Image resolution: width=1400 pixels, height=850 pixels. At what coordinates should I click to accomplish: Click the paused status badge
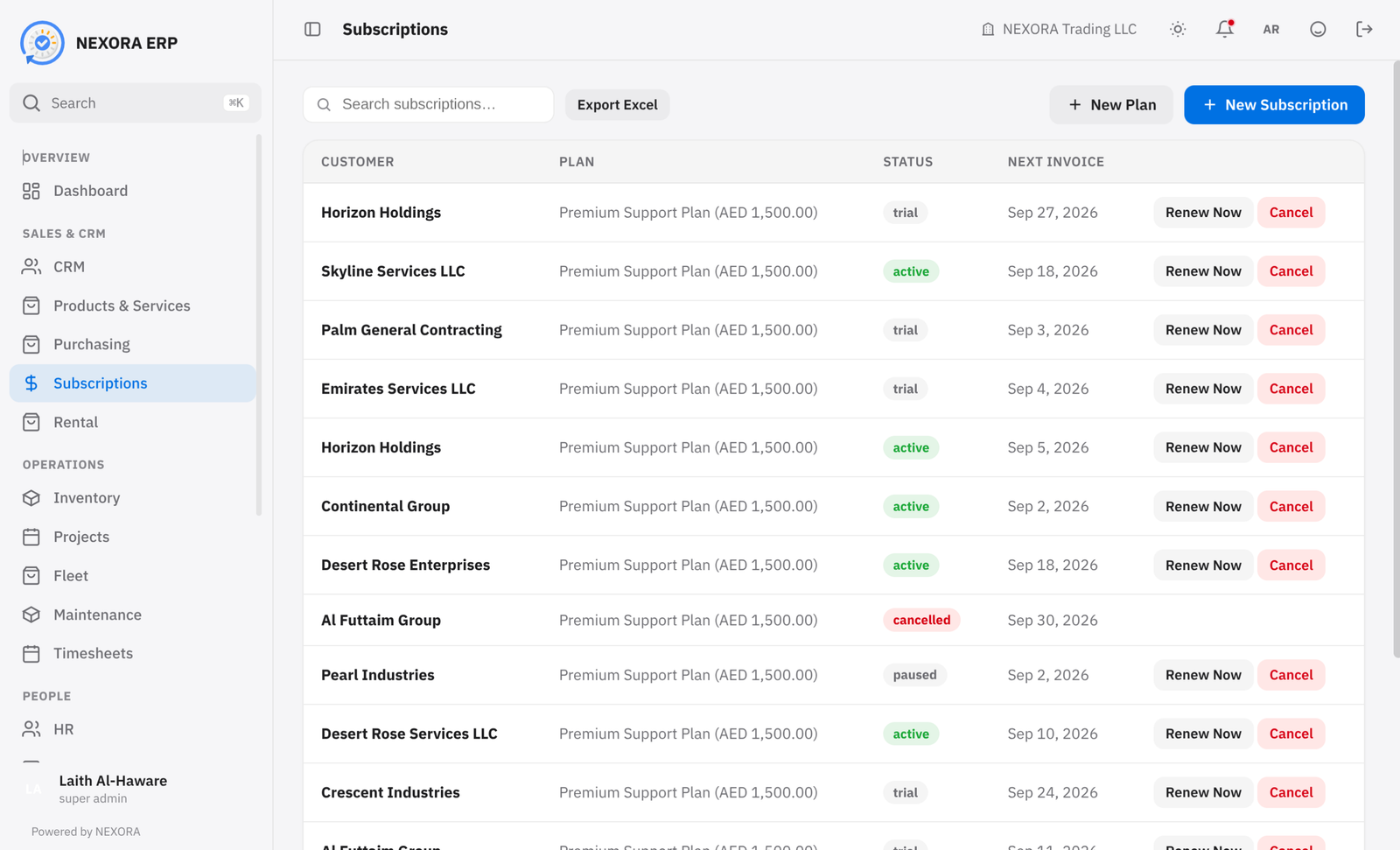coord(914,675)
